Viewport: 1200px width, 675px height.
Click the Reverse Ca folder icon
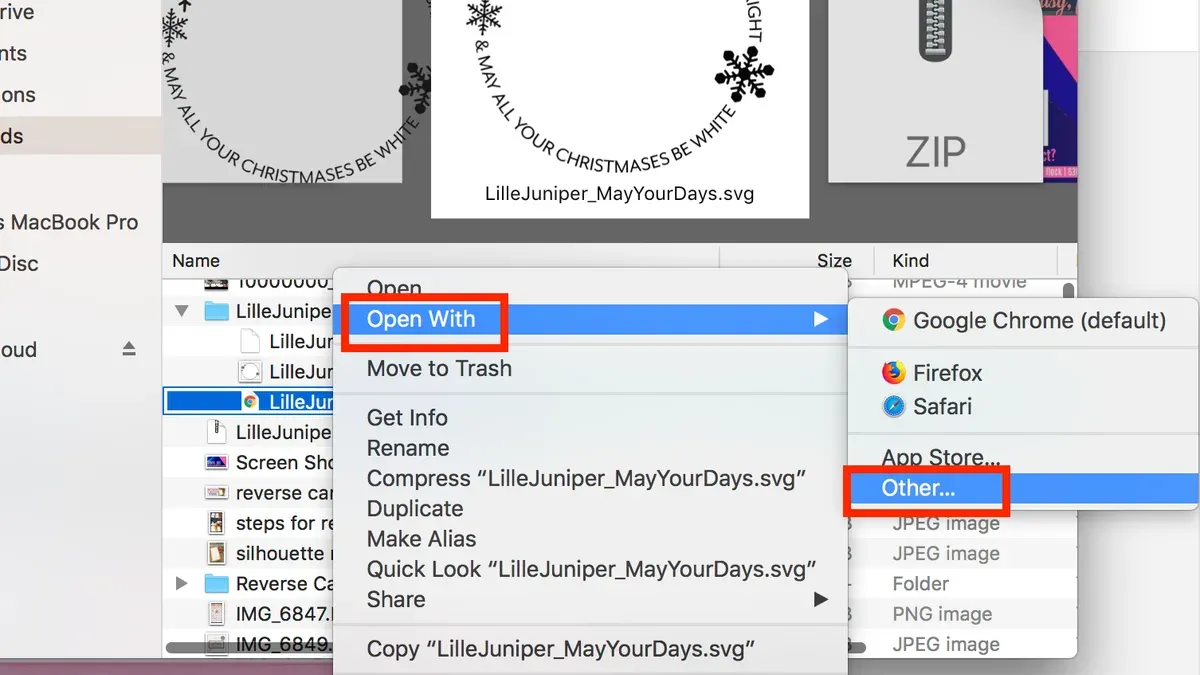(x=216, y=583)
